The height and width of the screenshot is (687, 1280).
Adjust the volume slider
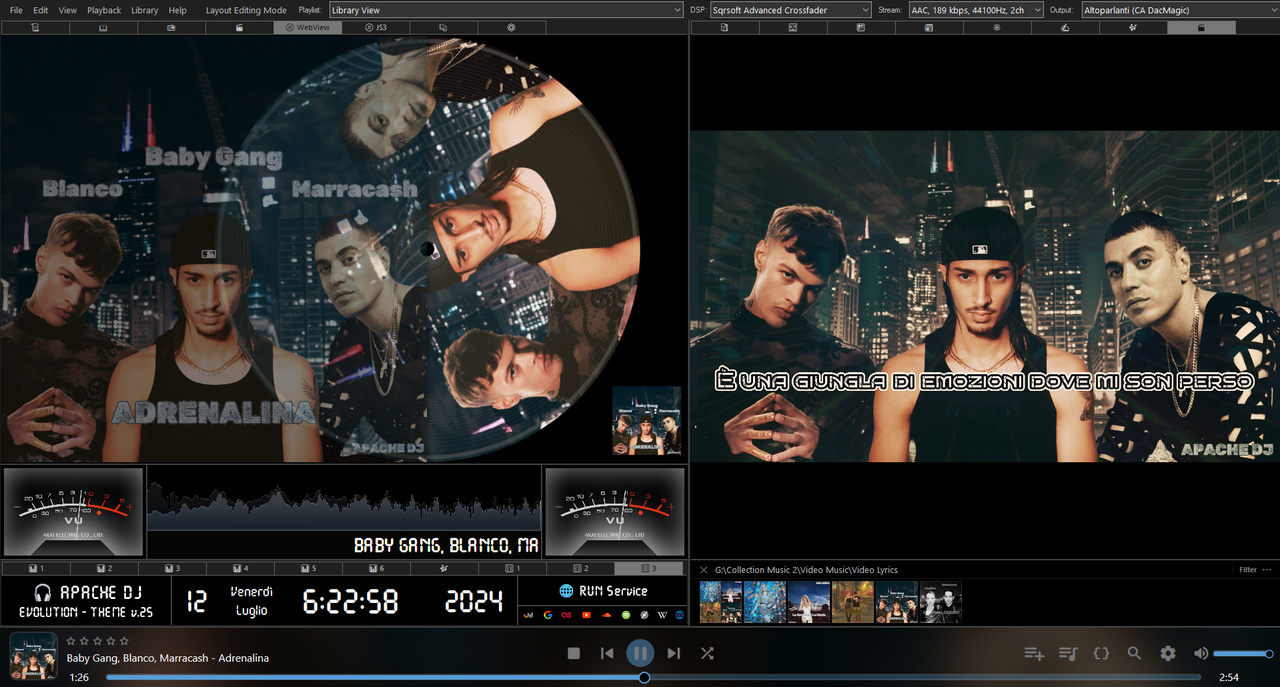[1242, 654]
